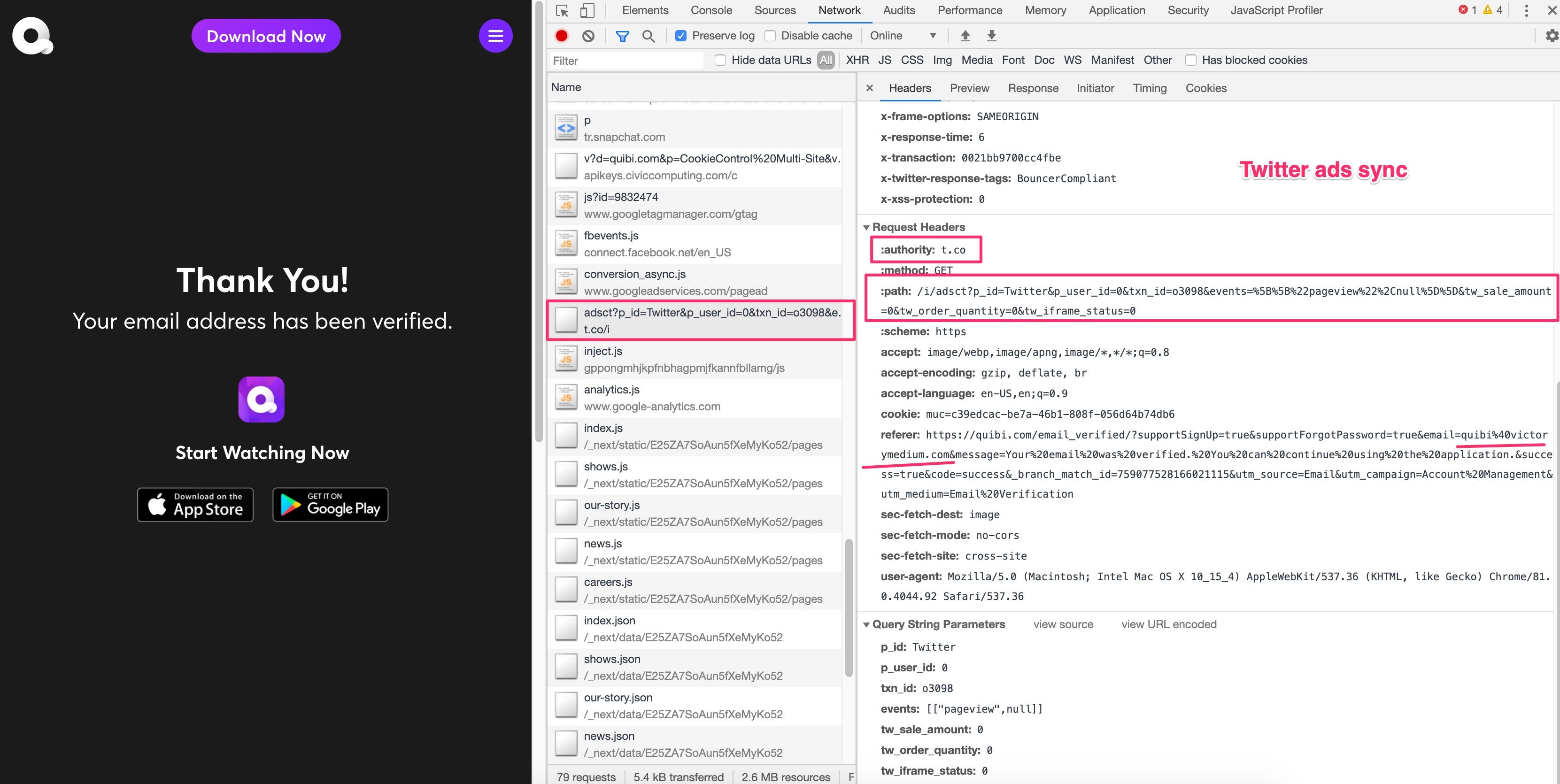The height and width of the screenshot is (784, 1560).
Task: Select the inspect element cursor icon
Action: (x=562, y=10)
